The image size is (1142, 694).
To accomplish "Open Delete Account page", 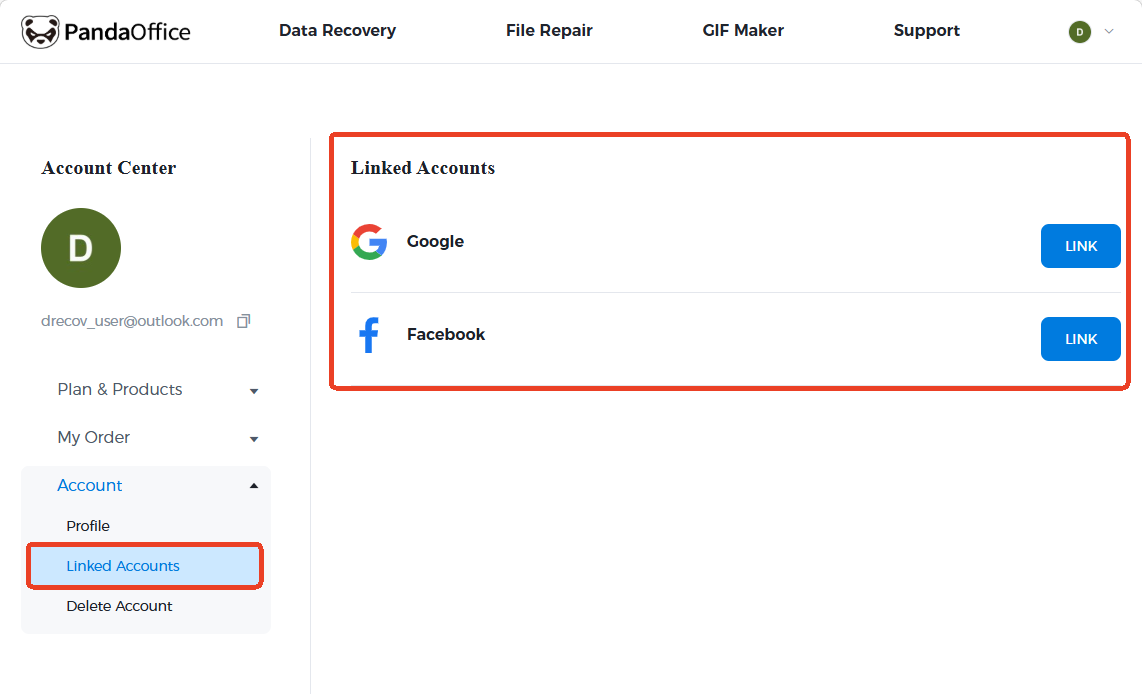I will [x=119, y=606].
